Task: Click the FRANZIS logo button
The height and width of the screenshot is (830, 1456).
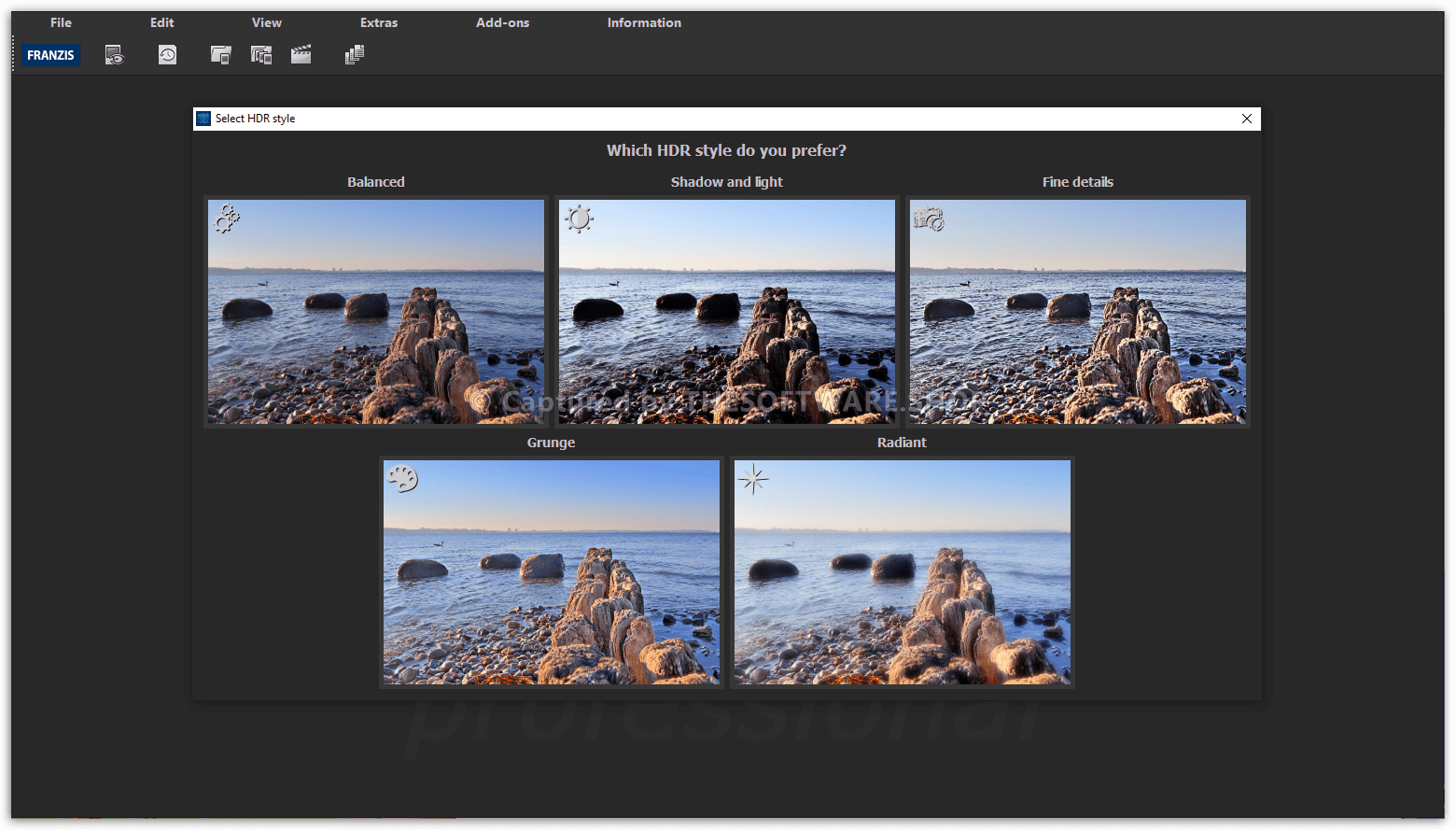Action: pos(50,55)
